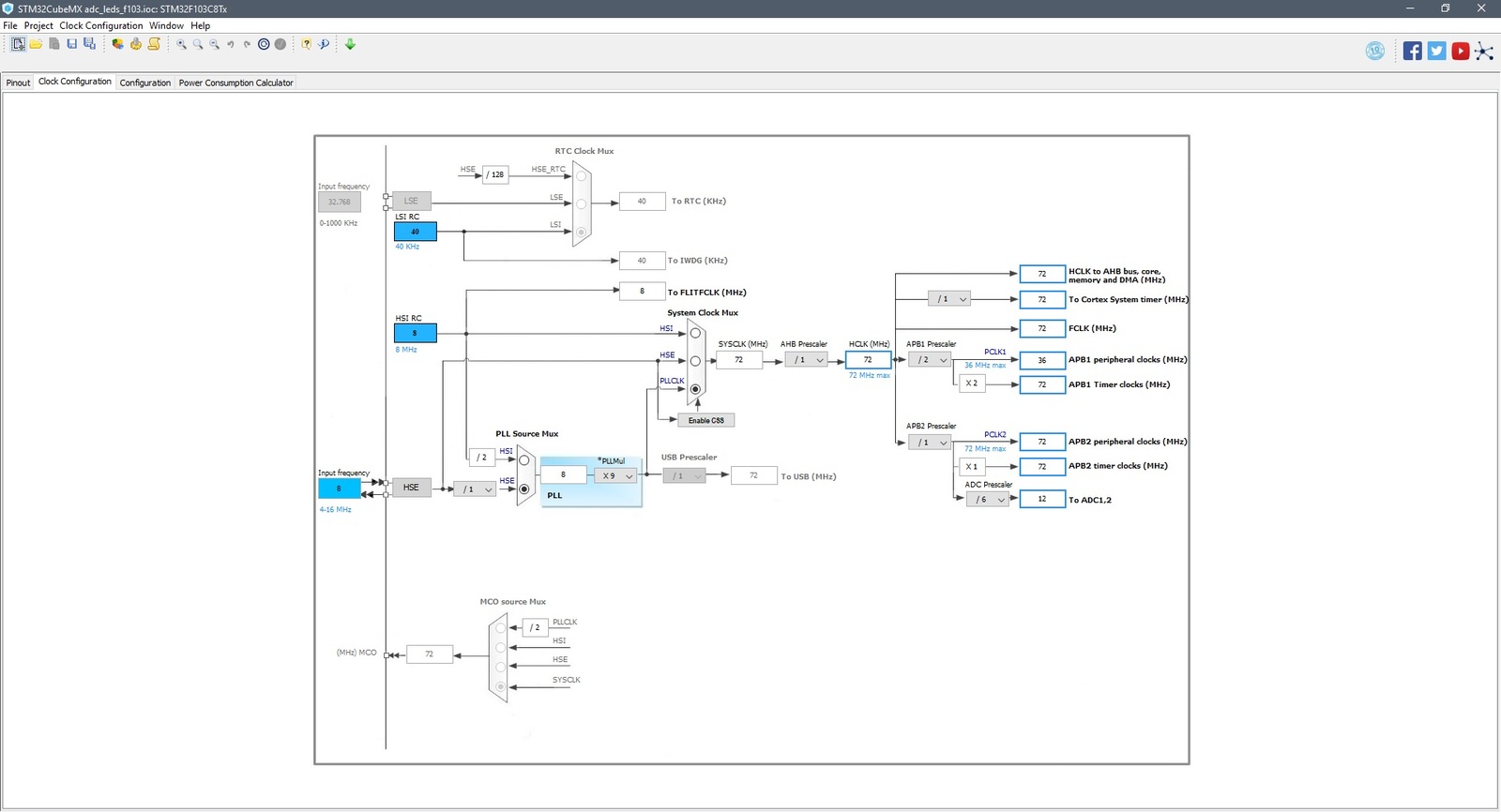Click the HSI RC 8 MHz block

click(415, 333)
